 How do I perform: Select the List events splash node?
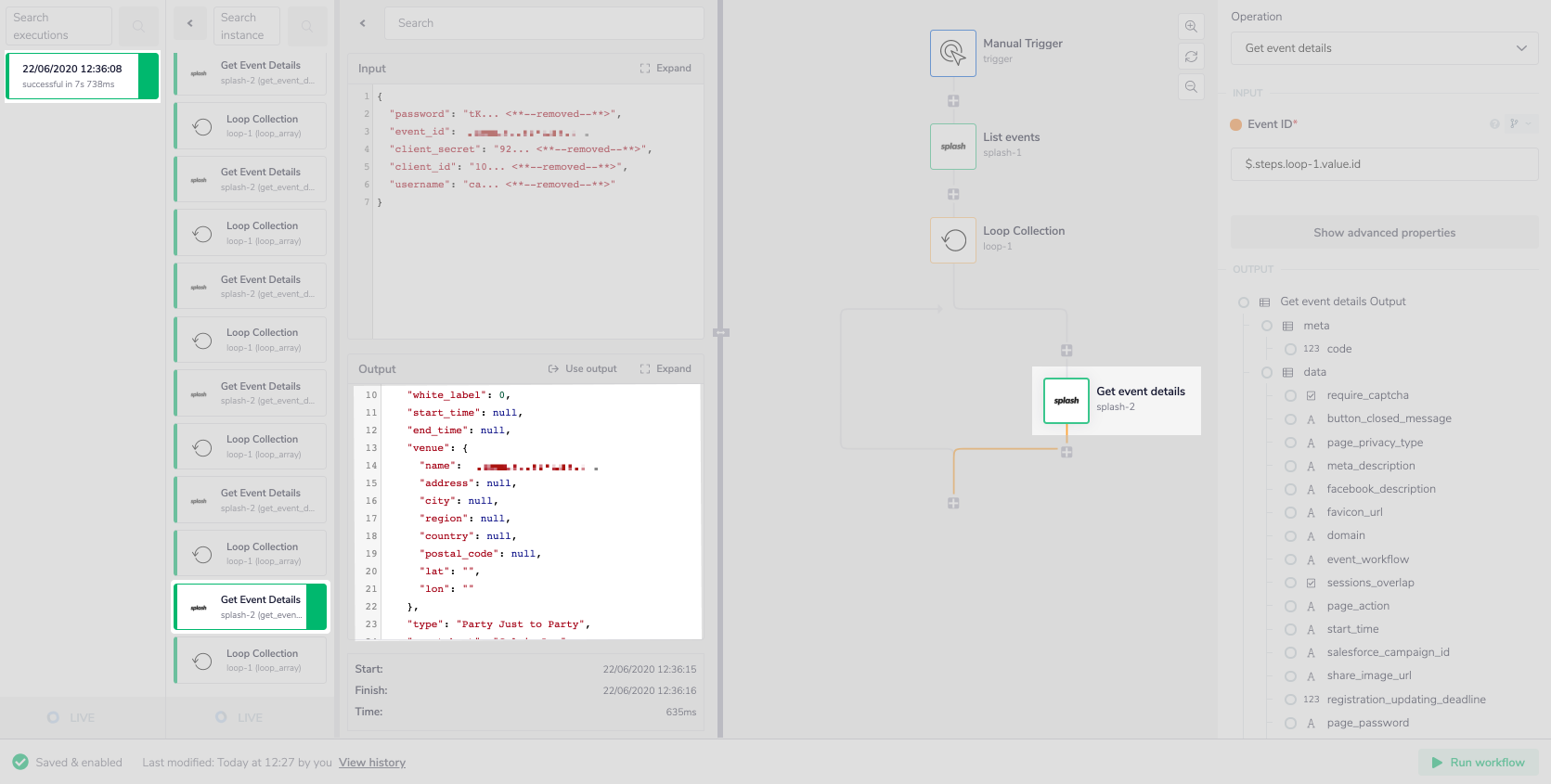click(x=952, y=147)
